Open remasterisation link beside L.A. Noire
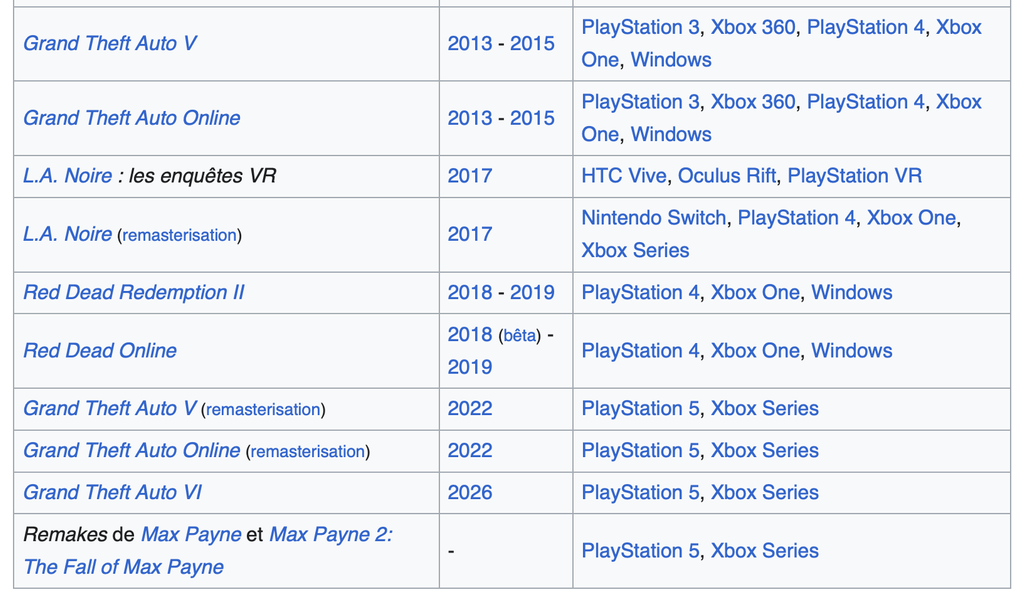This screenshot has height=602, width=1024. 180,235
